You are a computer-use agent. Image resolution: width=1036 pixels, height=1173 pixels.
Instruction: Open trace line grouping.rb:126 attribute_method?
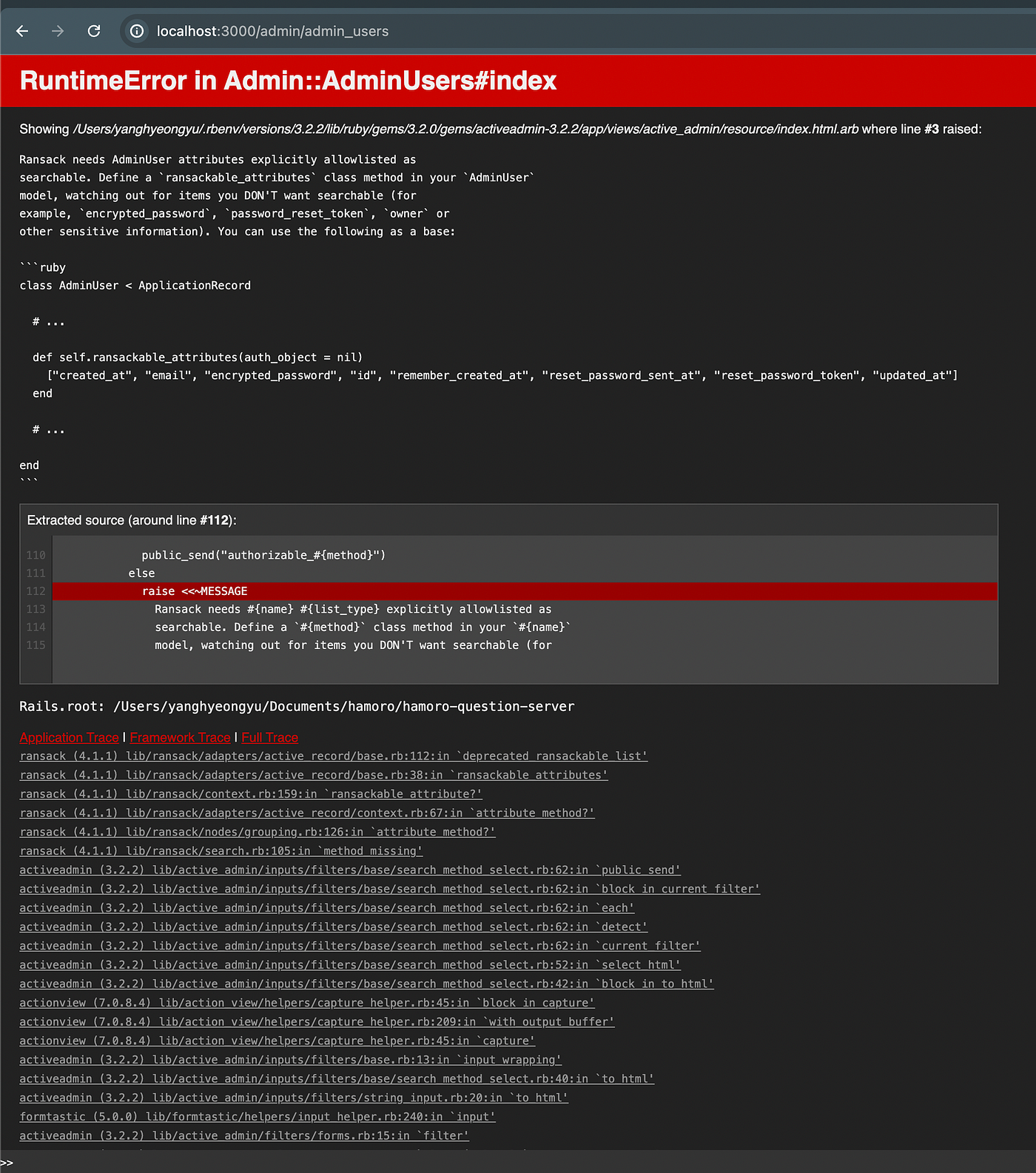click(x=258, y=832)
